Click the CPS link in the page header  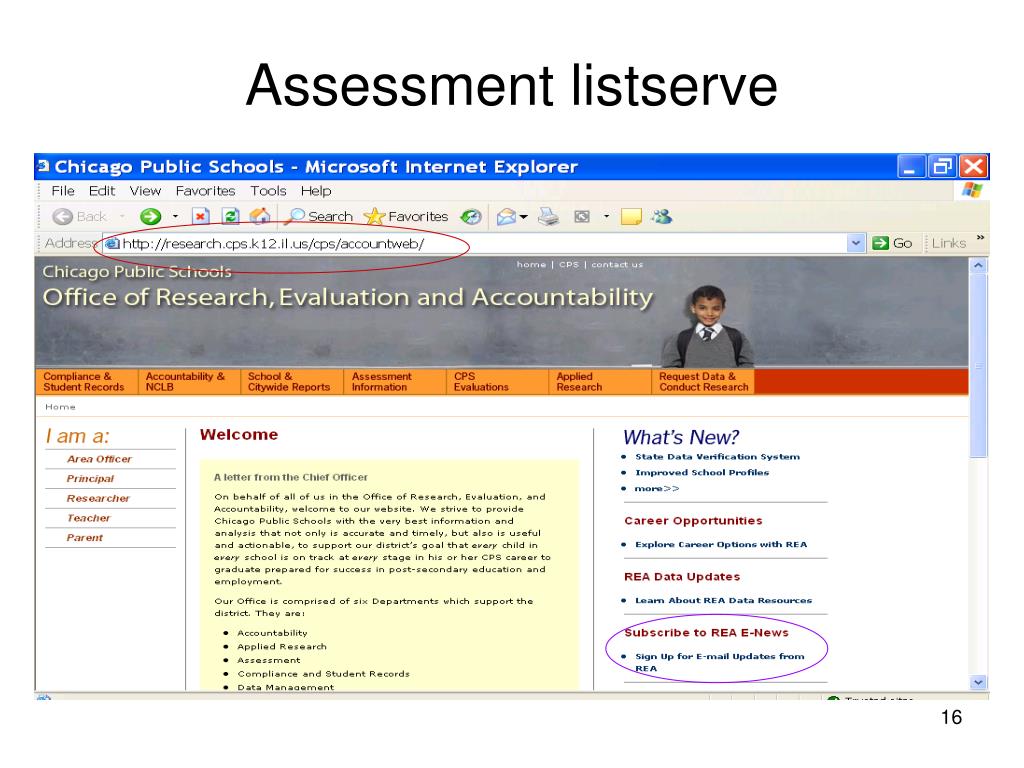[569, 264]
